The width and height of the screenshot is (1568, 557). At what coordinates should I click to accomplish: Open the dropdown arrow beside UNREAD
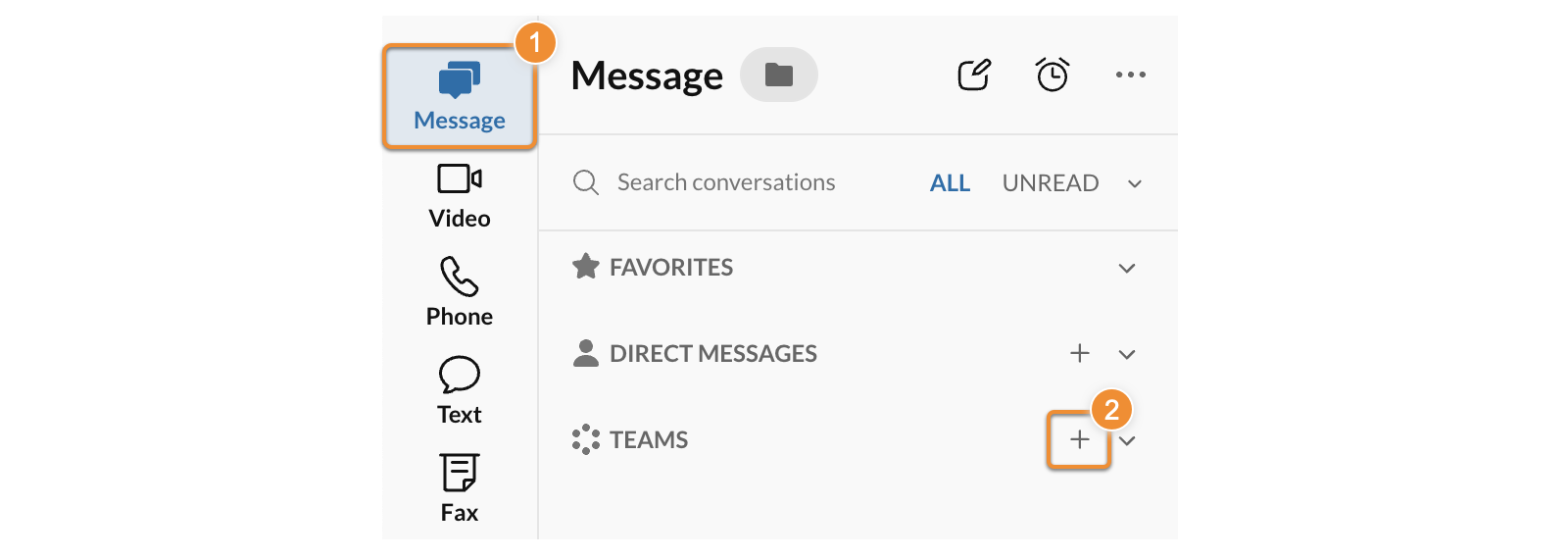[1135, 183]
